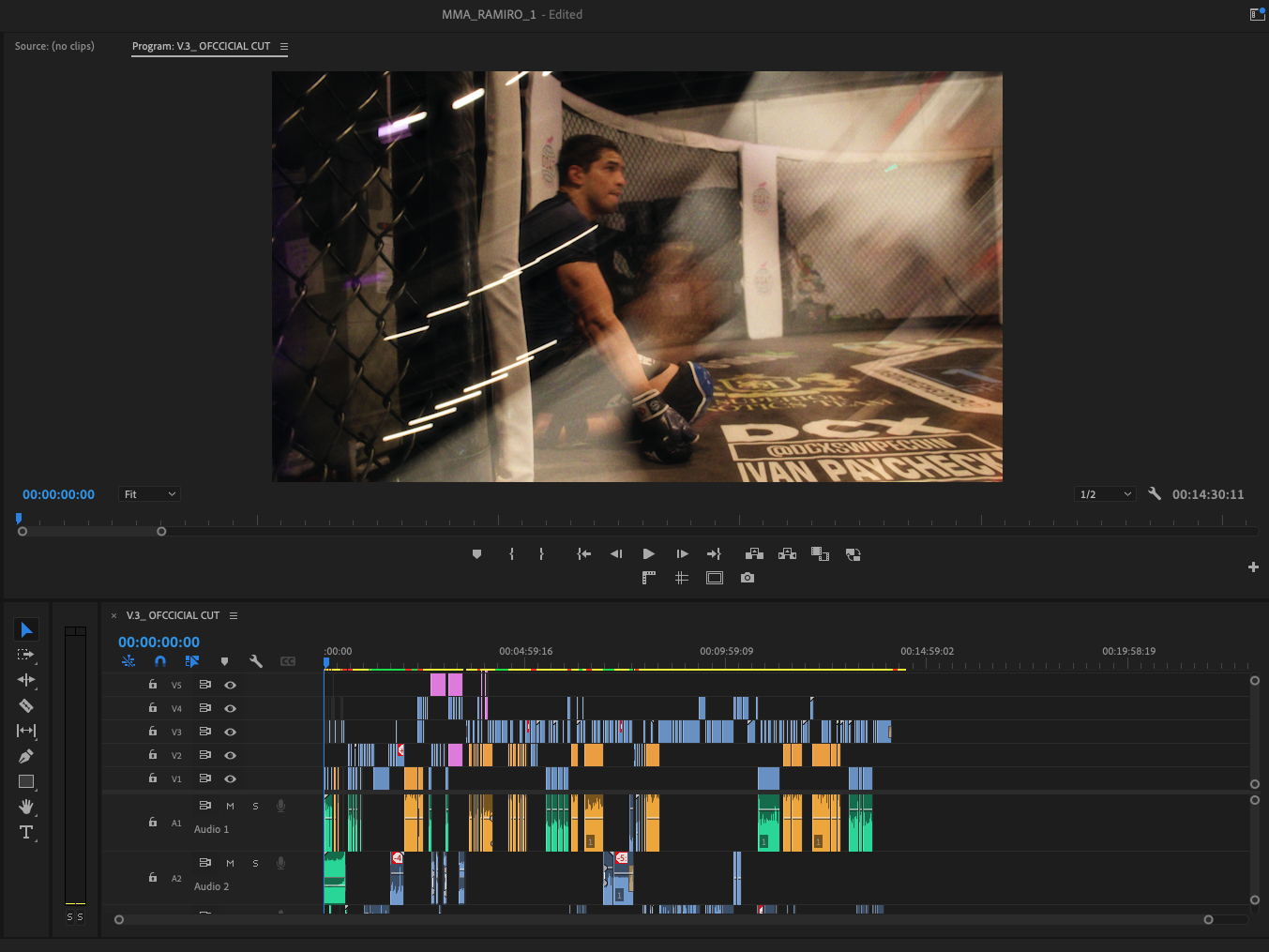Open Program monitor settings wrench
Image resolution: width=1269 pixels, height=952 pixels.
(1155, 493)
